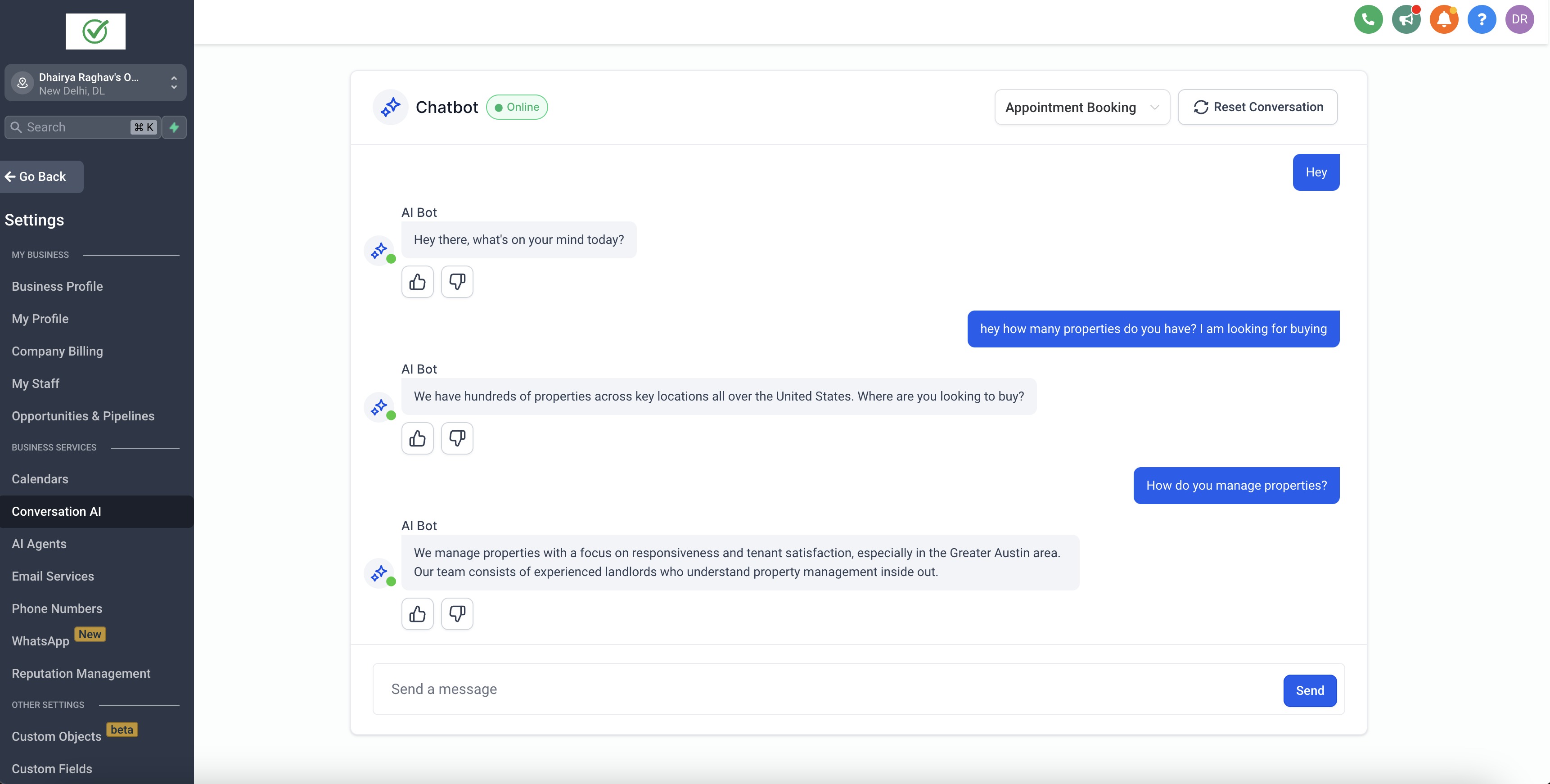Thumbs up the Greater Austin reply
The image size is (1550, 784).
point(417,614)
